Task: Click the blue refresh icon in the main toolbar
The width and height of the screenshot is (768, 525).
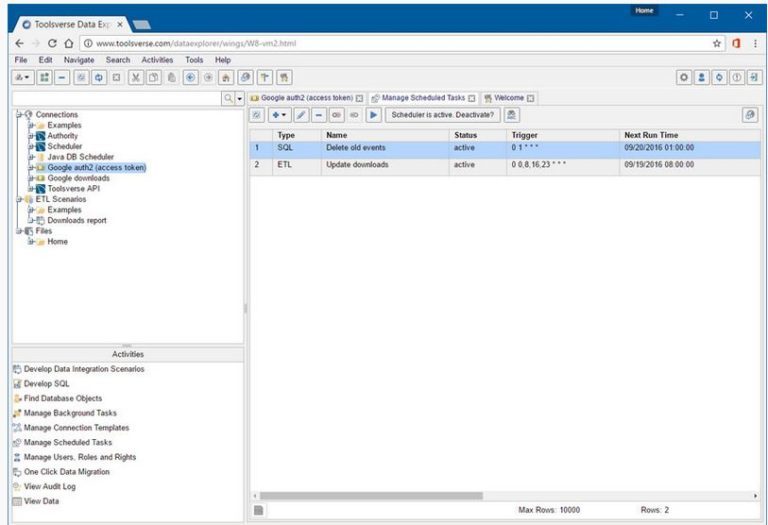Action: click(99, 77)
